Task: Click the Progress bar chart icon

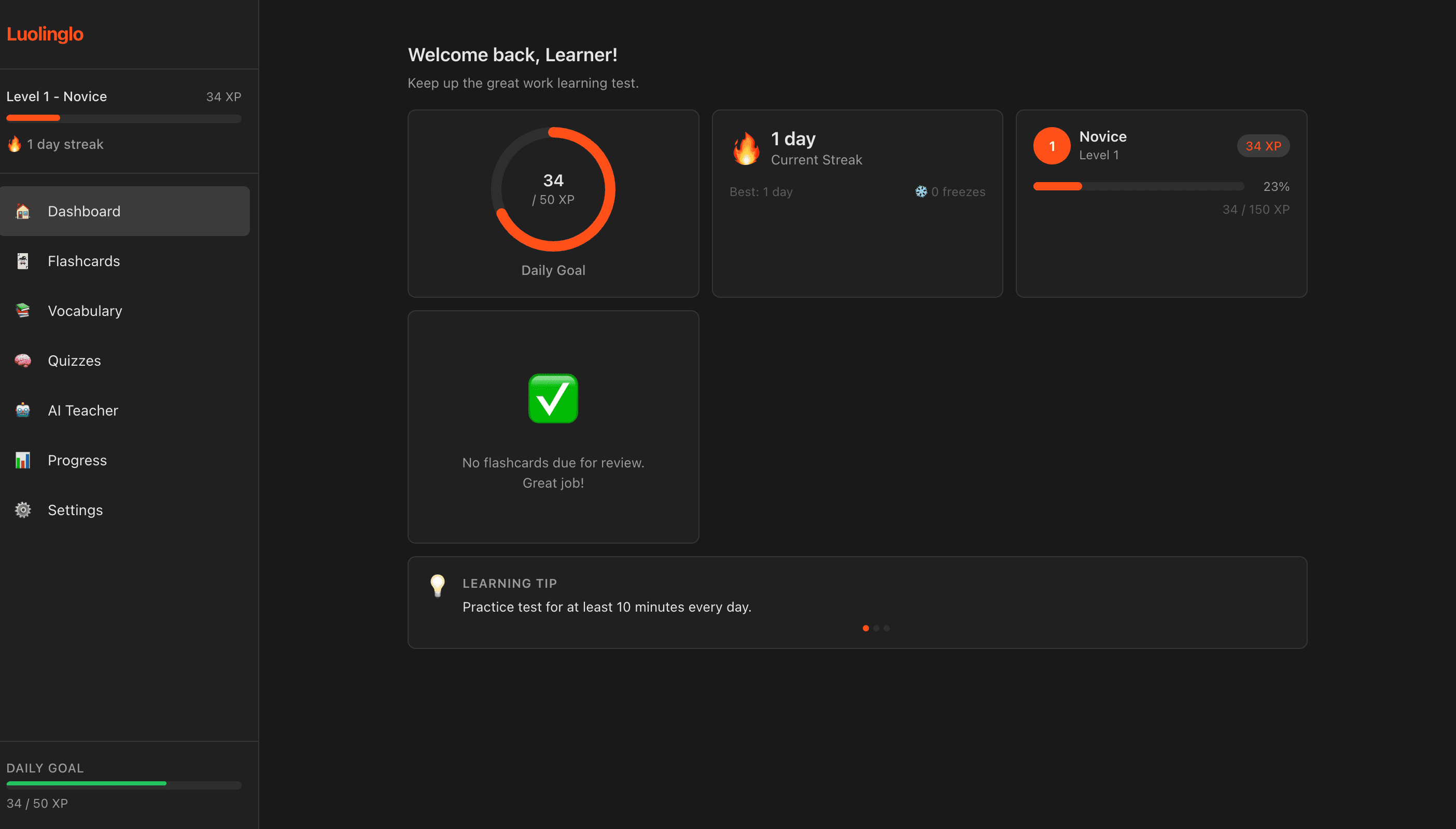Action: [x=23, y=460]
